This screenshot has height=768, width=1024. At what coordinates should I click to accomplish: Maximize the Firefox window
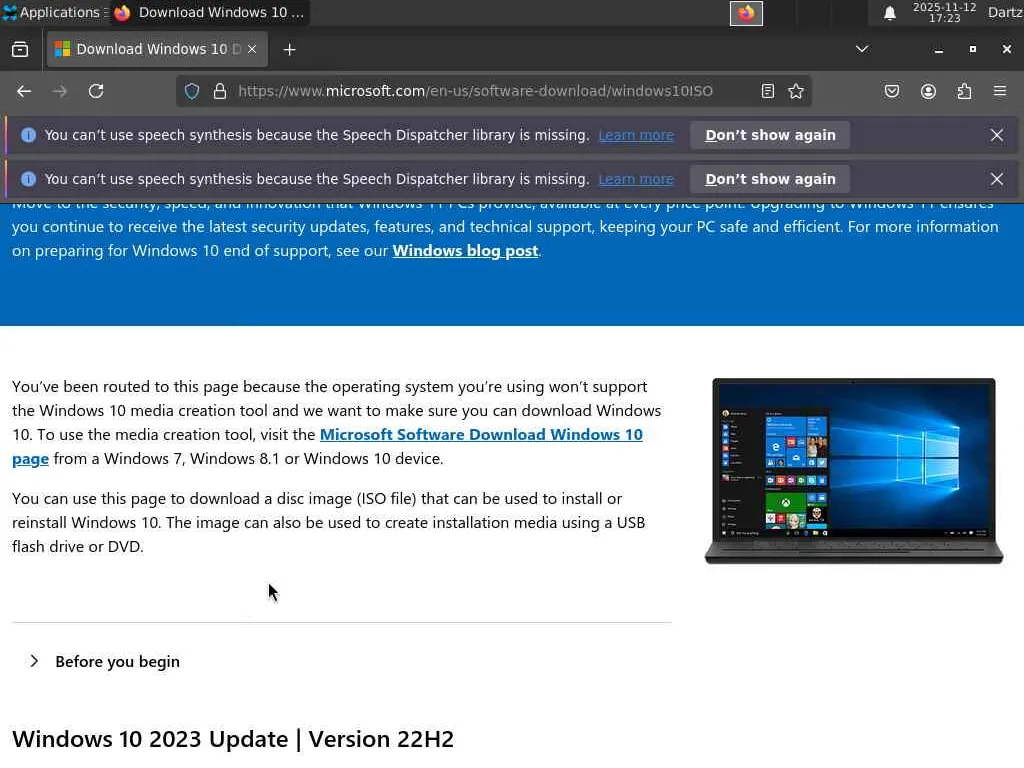tap(972, 50)
